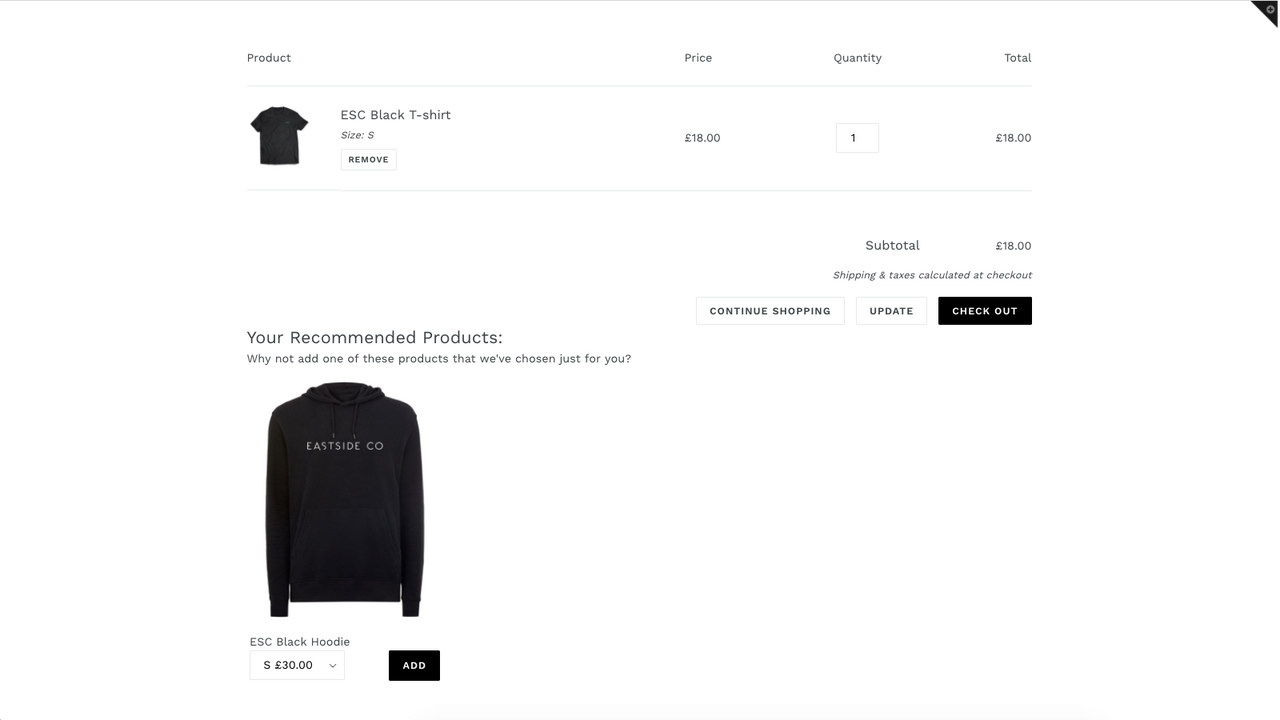The image size is (1280, 720).
Task: Open the hoodie size and price dropdown
Action: tap(296, 664)
